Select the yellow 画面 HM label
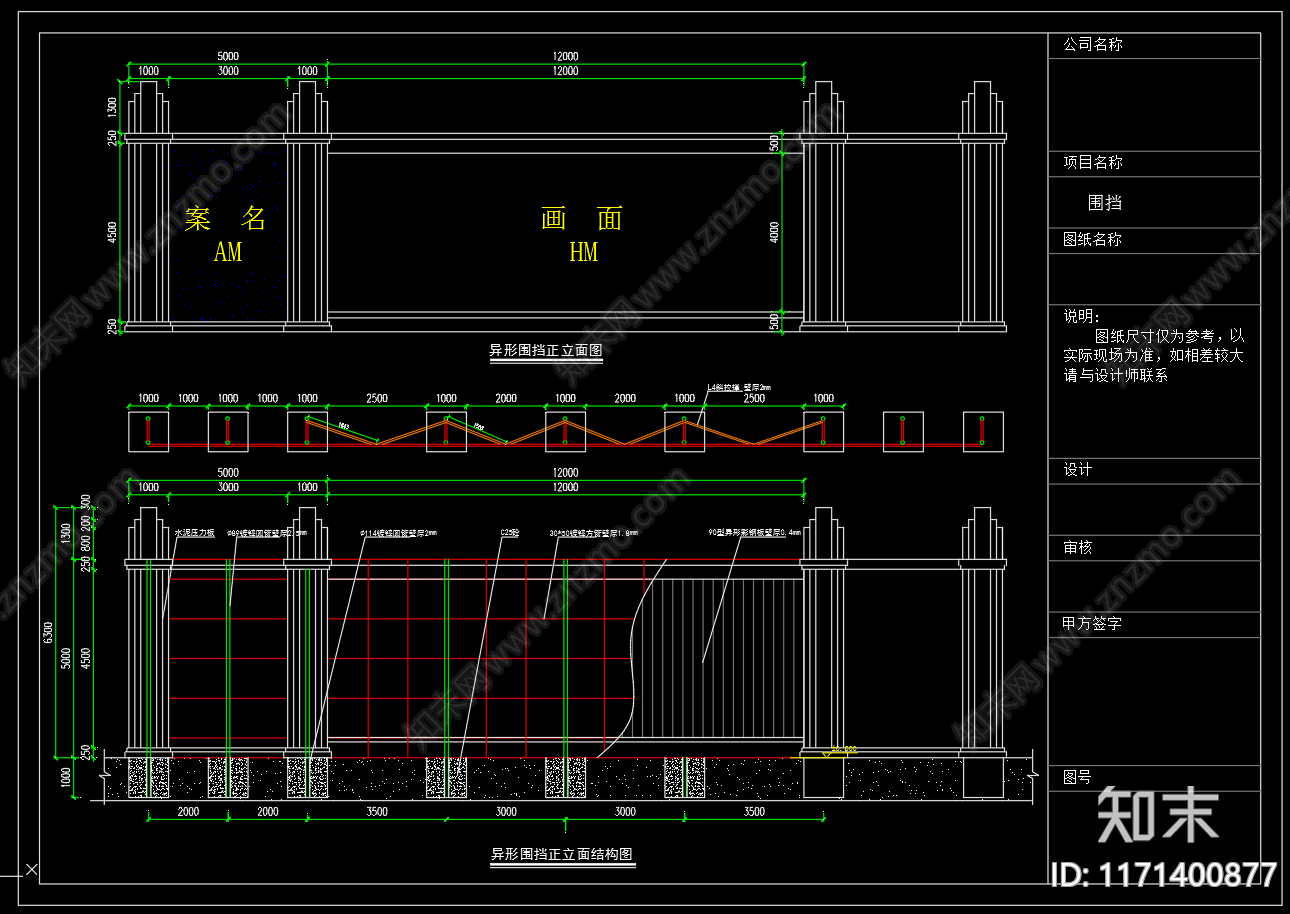 point(582,234)
